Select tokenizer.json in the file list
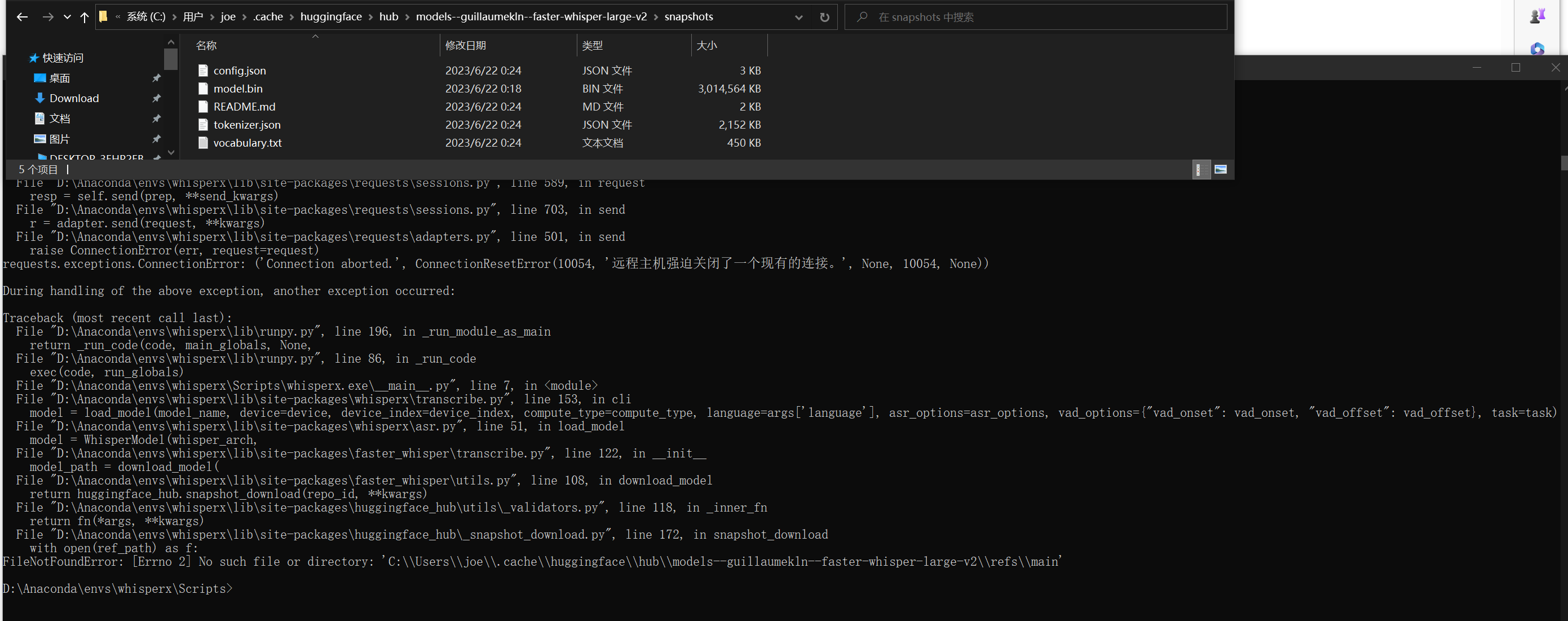The height and width of the screenshot is (621, 1568). [x=247, y=125]
